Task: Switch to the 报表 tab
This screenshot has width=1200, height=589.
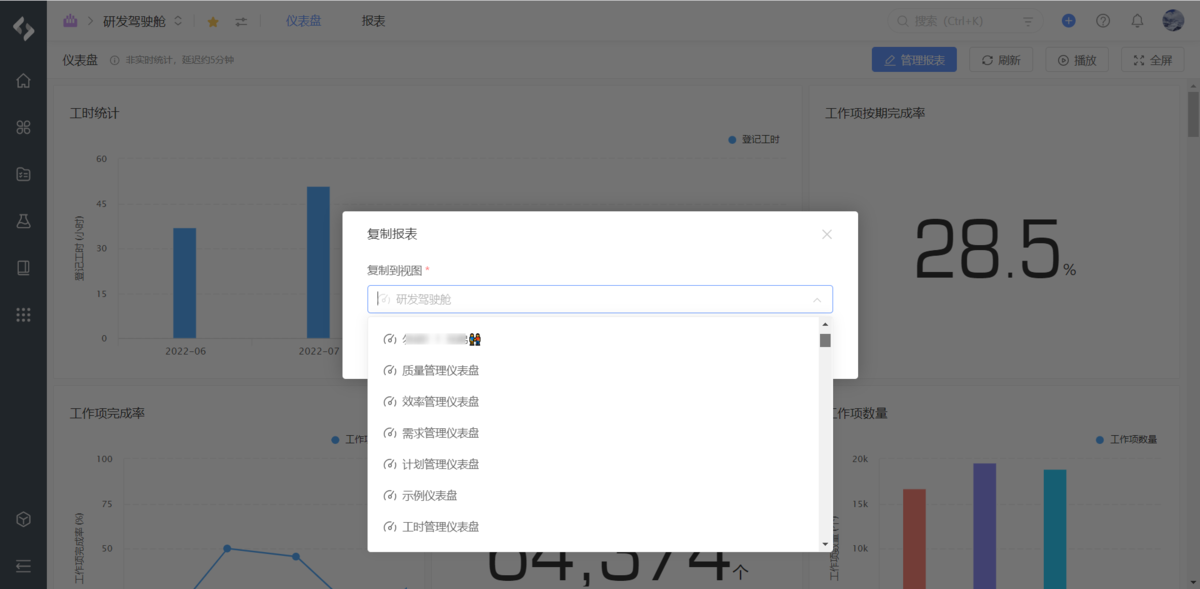Action: coord(374,21)
